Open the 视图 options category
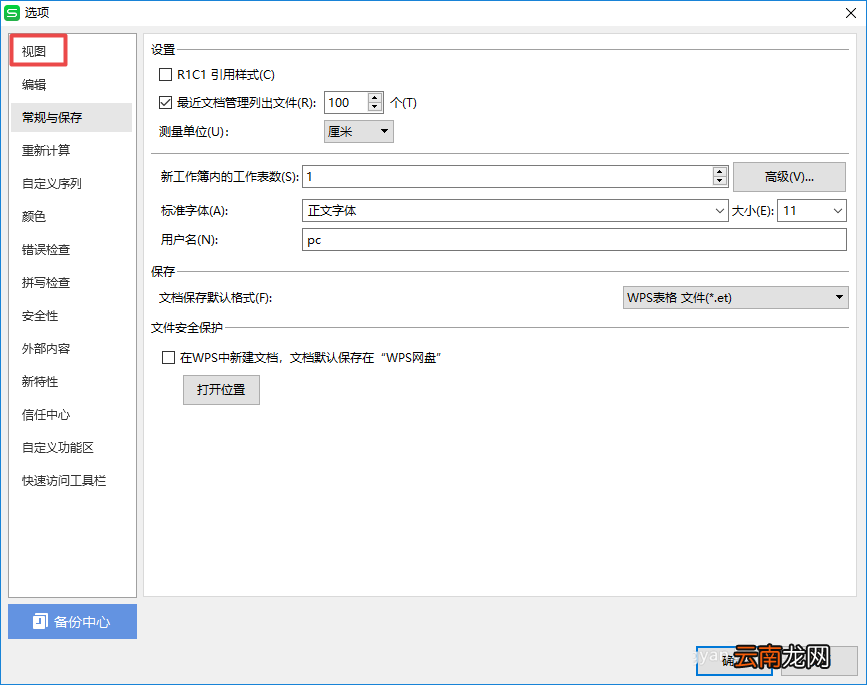The height and width of the screenshot is (685, 867). point(34,51)
